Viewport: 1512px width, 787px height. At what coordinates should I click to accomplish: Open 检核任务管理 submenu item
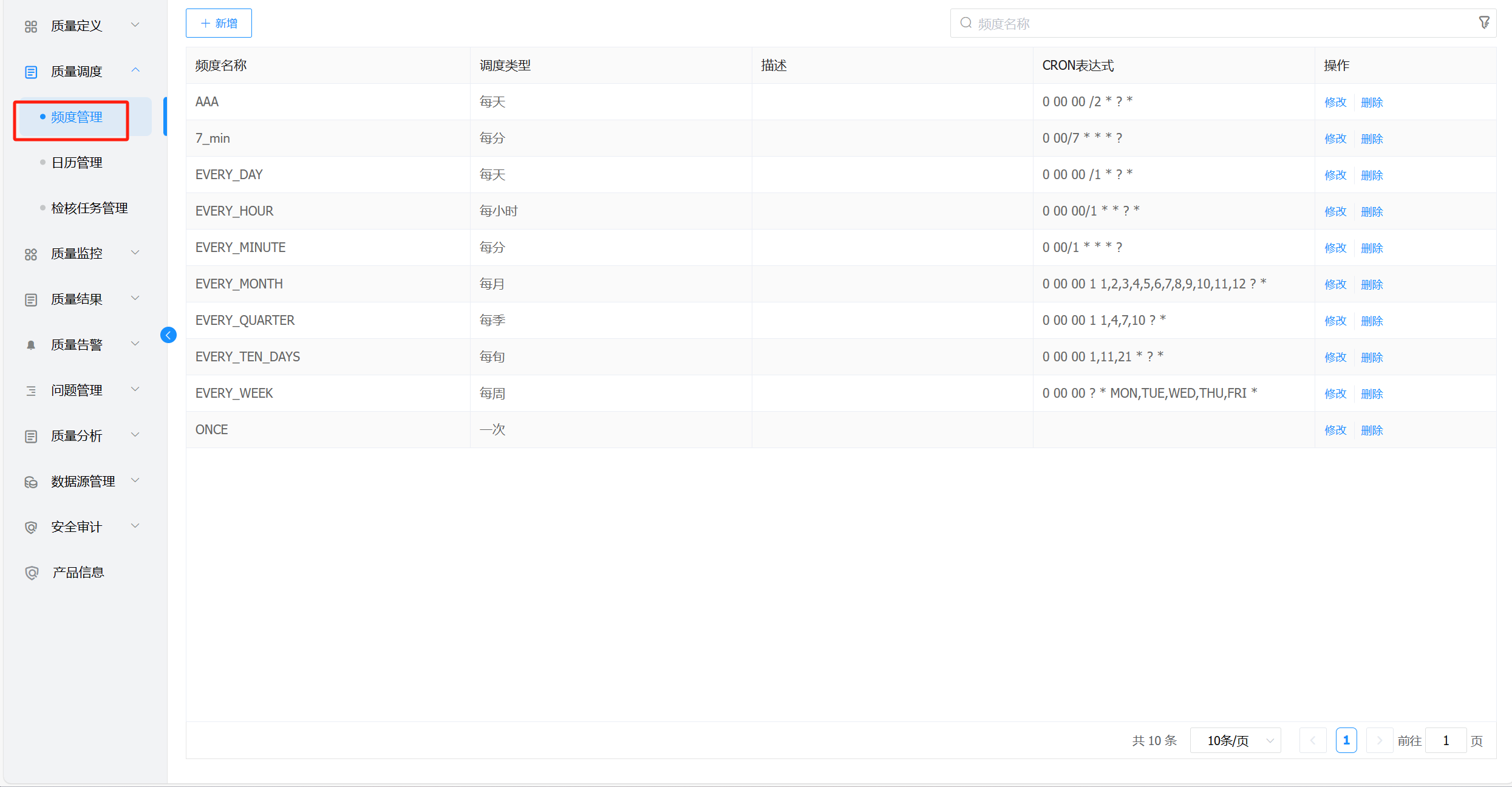89,208
